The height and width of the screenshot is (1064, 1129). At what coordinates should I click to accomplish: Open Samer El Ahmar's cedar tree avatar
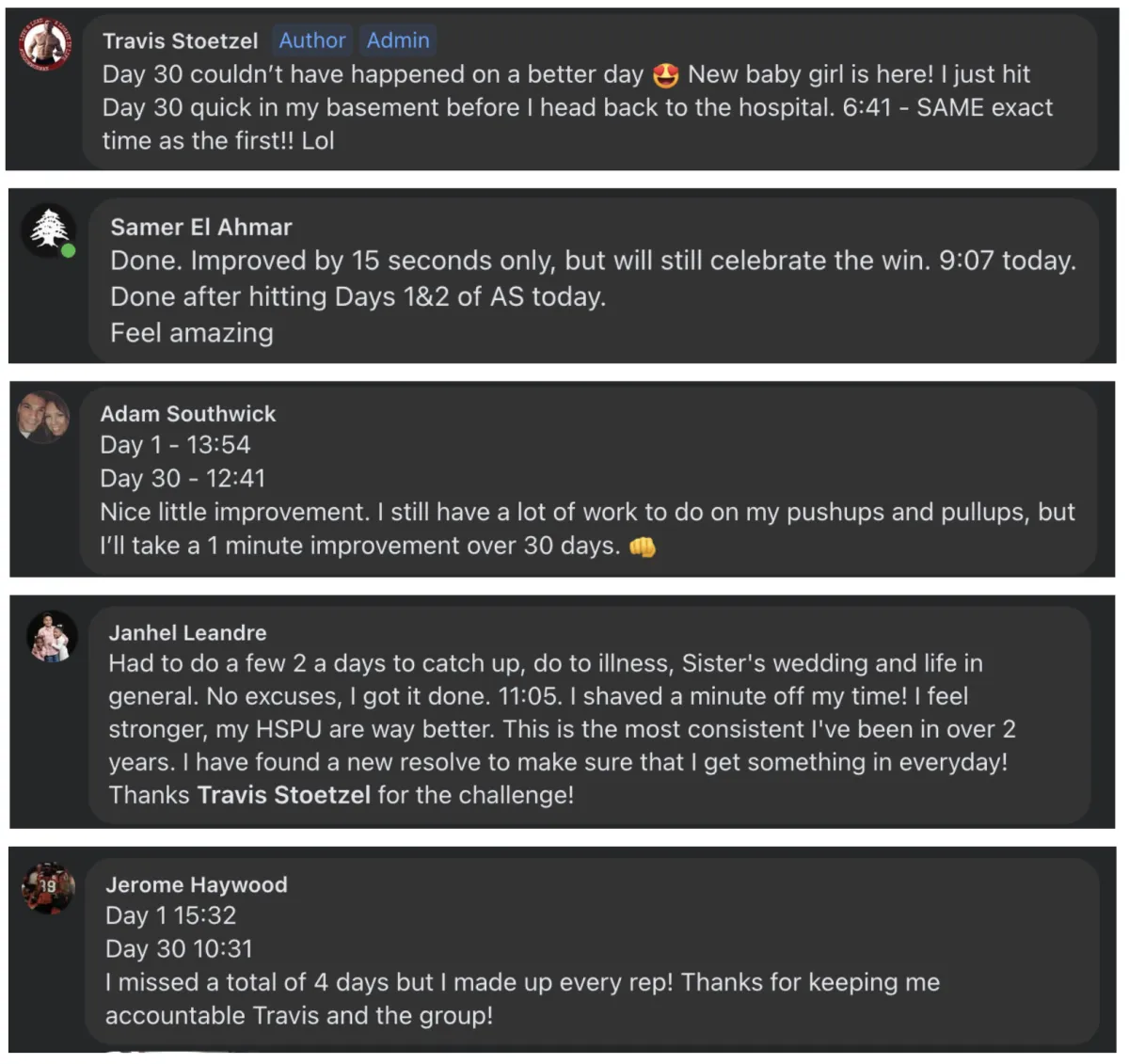pos(47,229)
